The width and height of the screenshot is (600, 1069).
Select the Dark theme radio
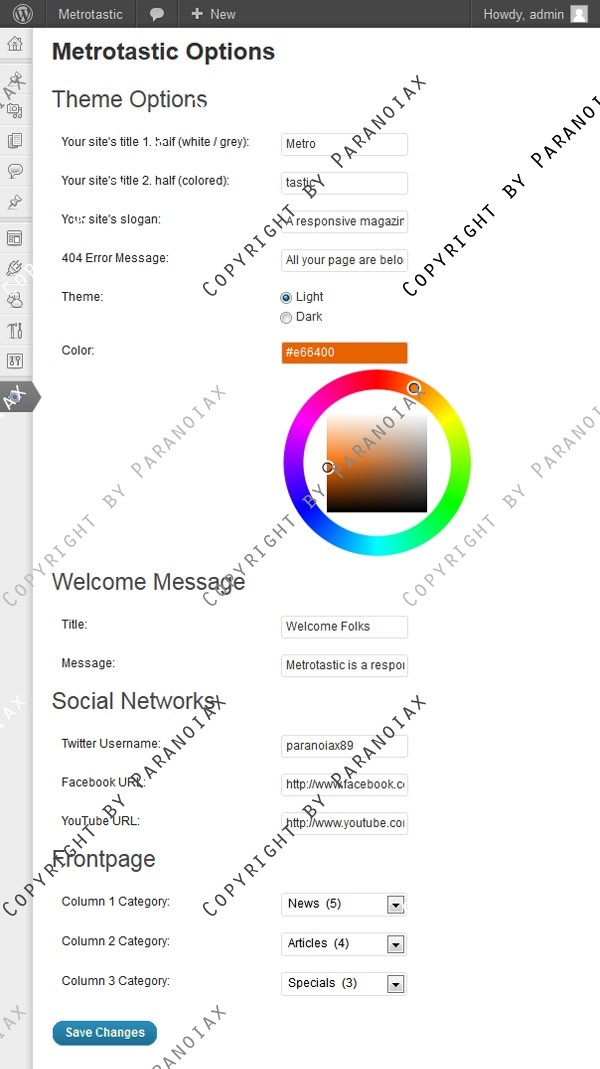coord(286,318)
